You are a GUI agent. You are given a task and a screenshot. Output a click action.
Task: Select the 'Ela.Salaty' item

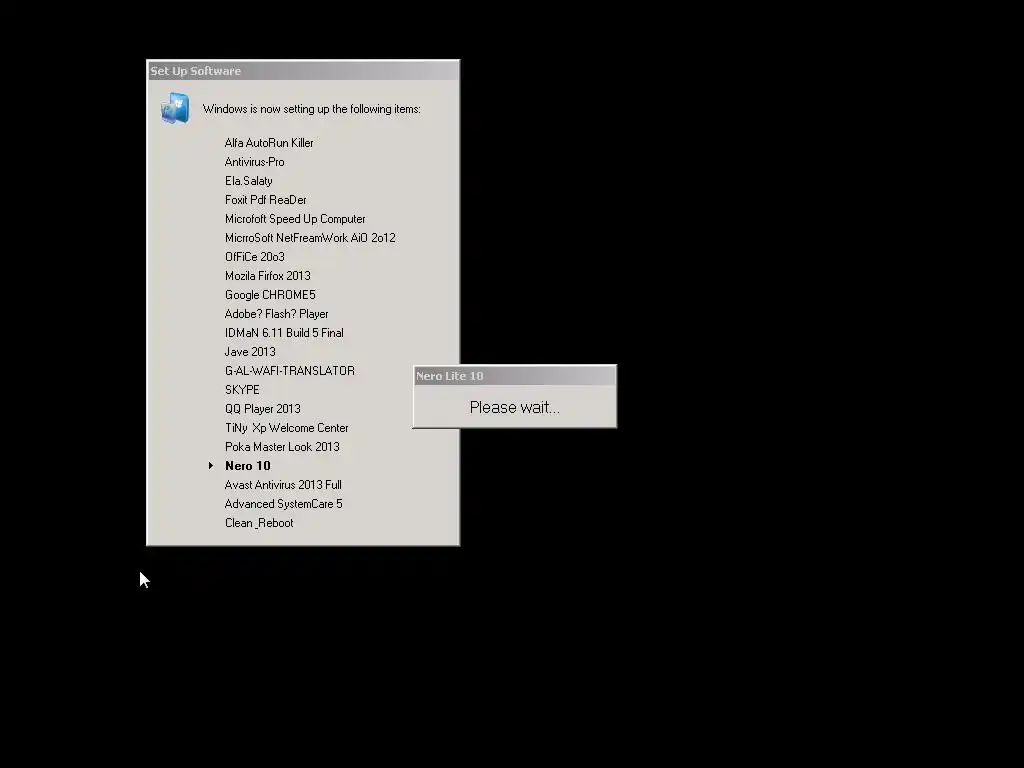(249, 181)
